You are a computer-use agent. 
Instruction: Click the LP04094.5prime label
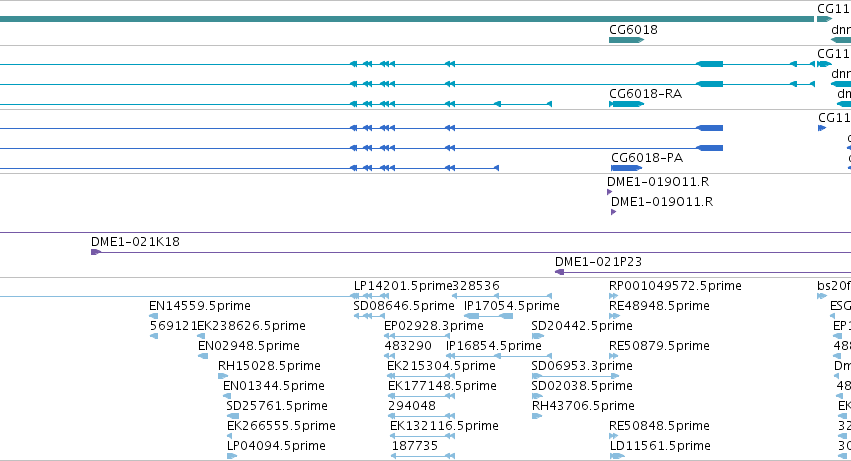276,446
